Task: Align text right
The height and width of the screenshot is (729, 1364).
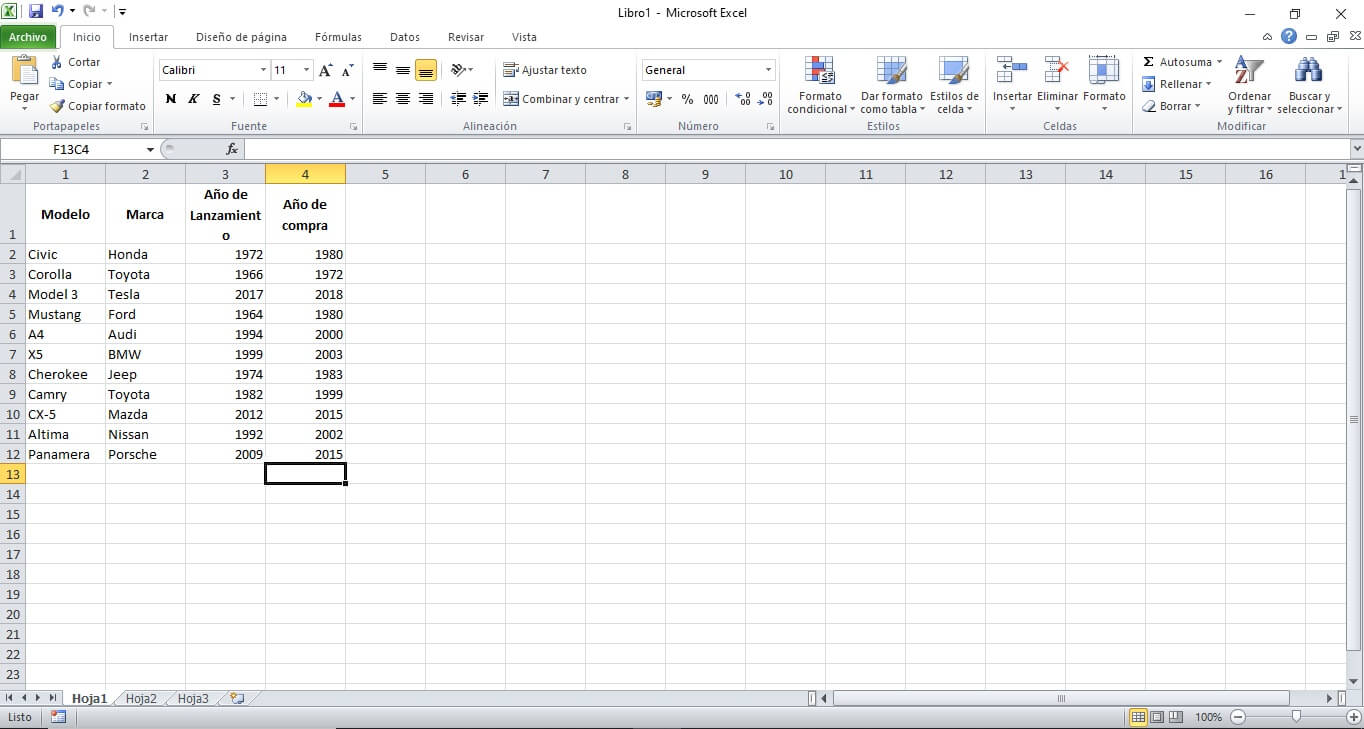Action: pos(426,99)
